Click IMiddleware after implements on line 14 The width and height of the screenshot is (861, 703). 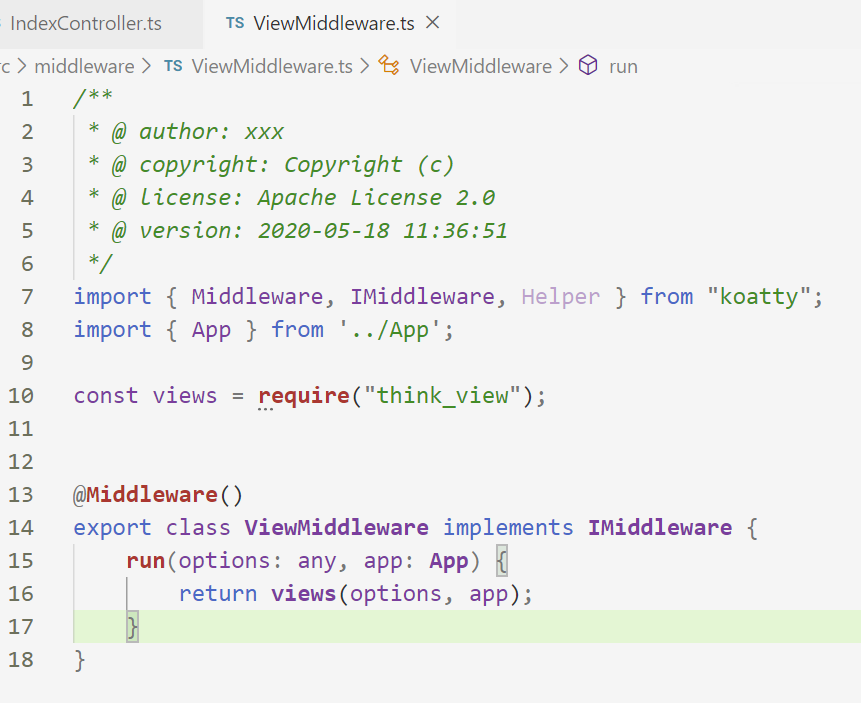(x=660, y=528)
